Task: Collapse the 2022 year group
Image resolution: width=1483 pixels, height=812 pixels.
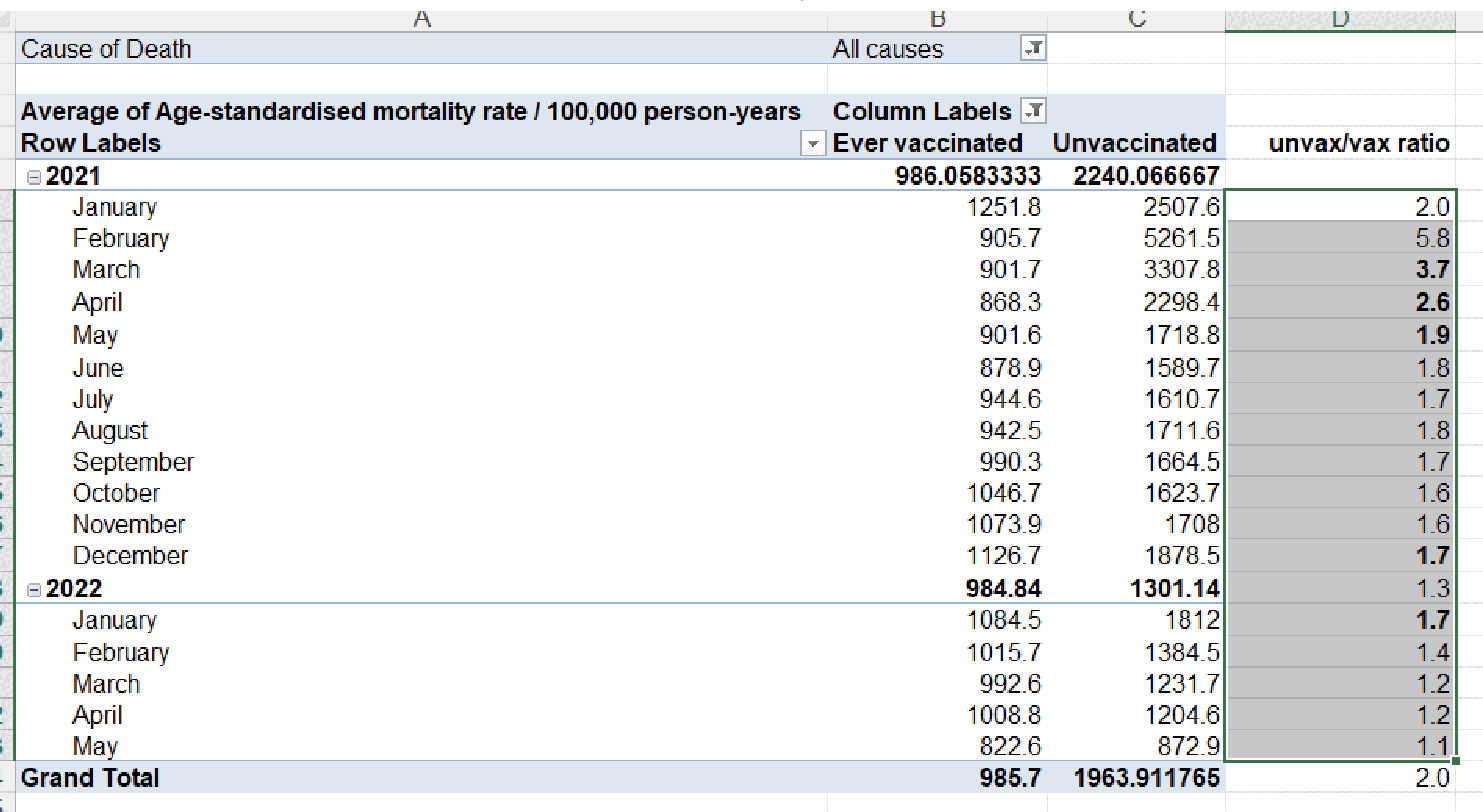Action: click(x=35, y=588)
